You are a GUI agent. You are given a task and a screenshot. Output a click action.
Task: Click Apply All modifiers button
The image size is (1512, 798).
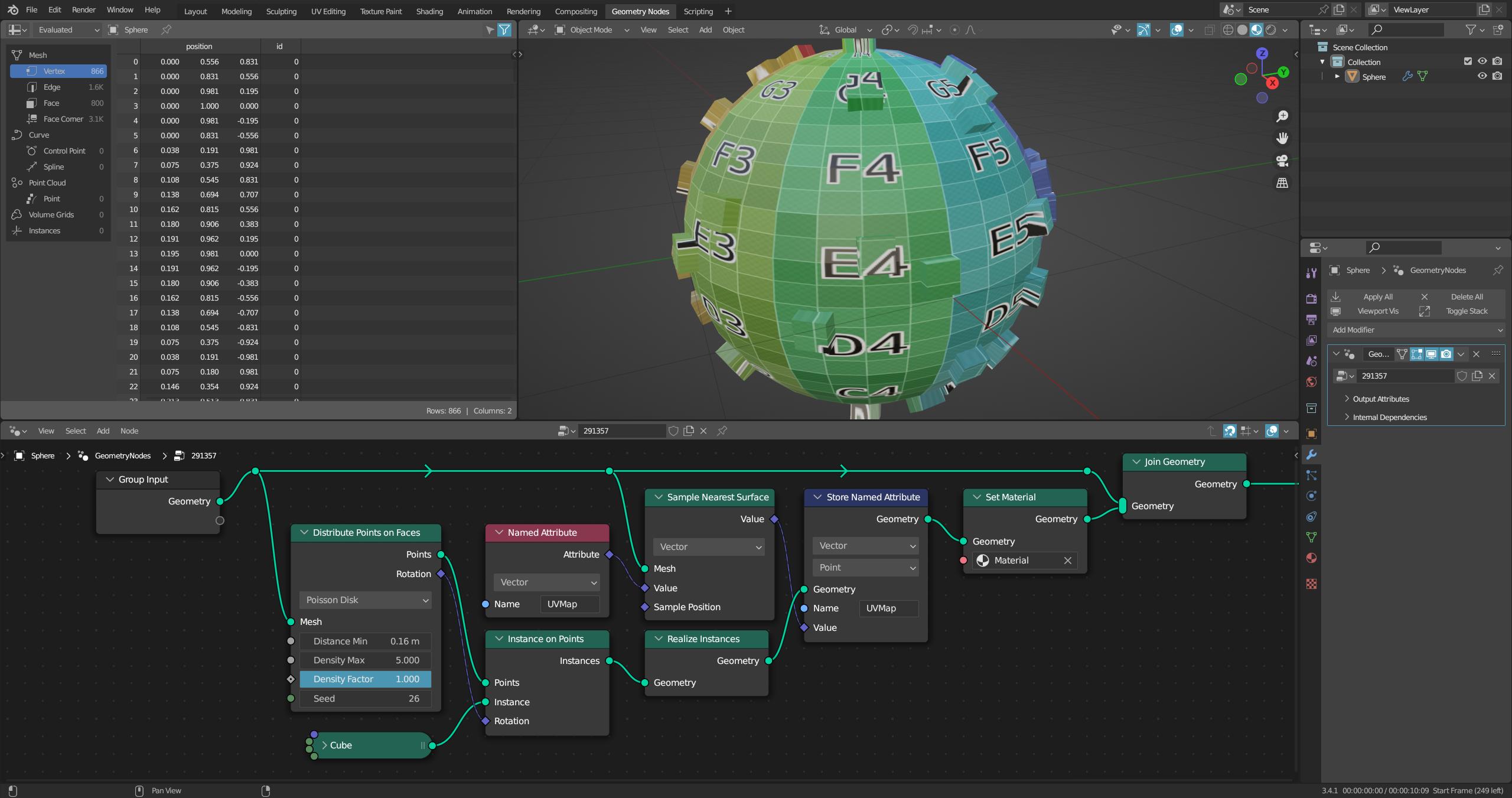point(1370,297)
